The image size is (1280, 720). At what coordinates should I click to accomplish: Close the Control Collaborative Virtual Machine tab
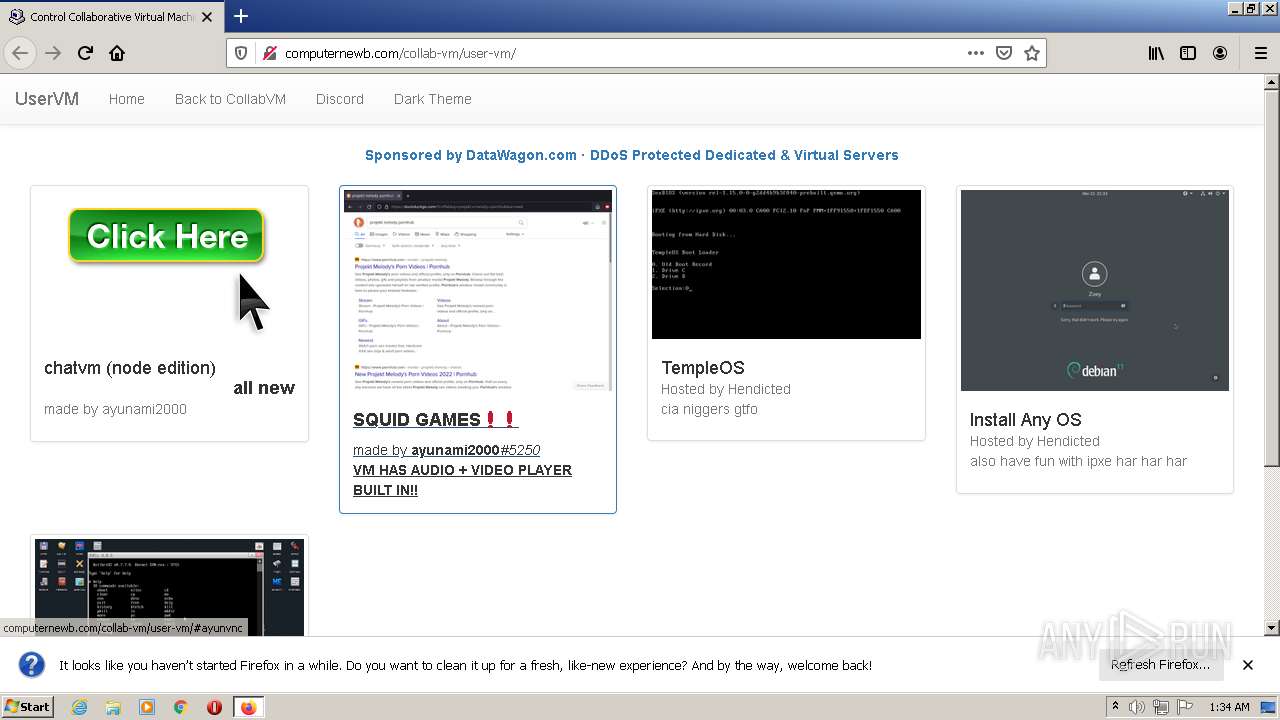click(x=207, y=17)
